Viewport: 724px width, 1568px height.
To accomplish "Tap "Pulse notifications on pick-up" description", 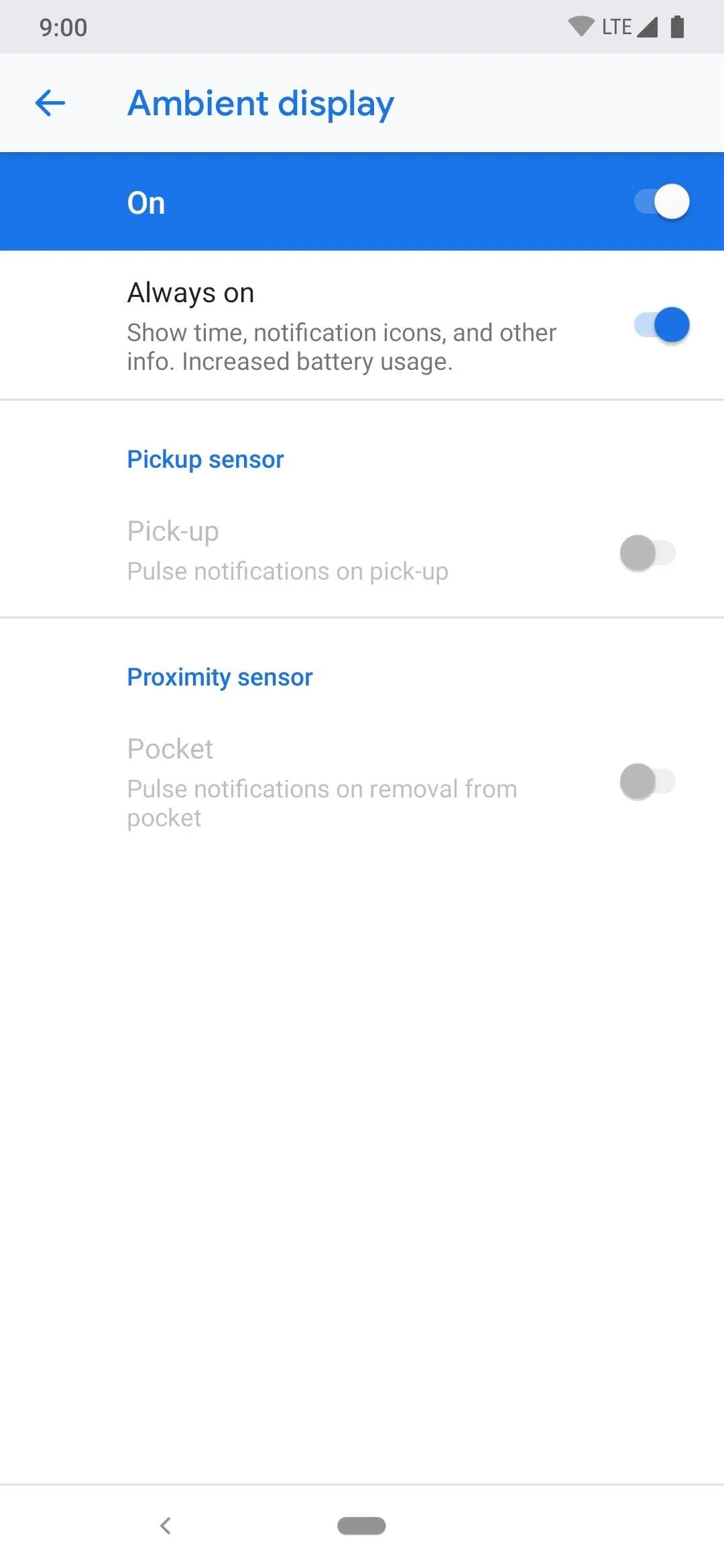I will 288,572.
